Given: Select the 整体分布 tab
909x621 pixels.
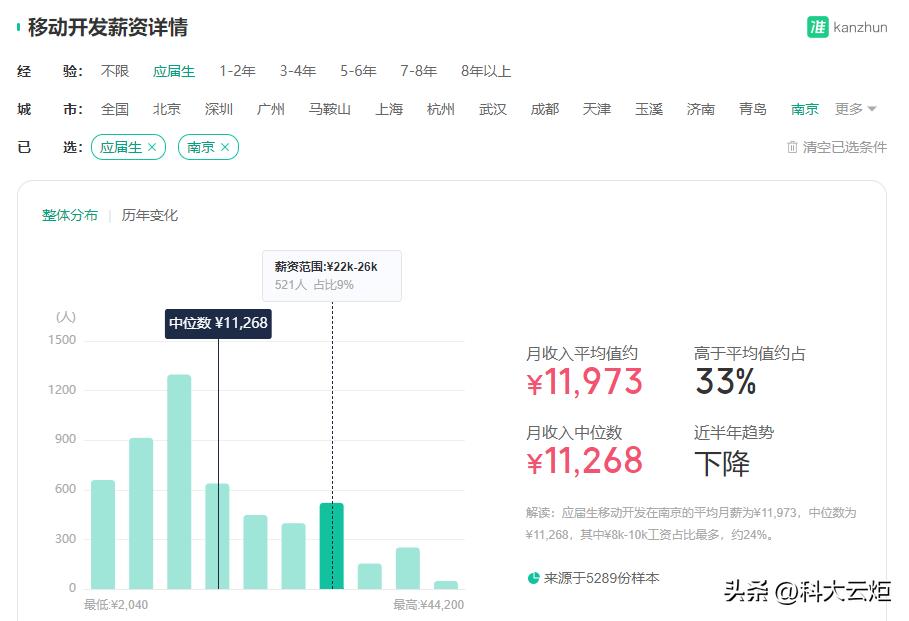Looking at the screenshot, I should [70, 215].
